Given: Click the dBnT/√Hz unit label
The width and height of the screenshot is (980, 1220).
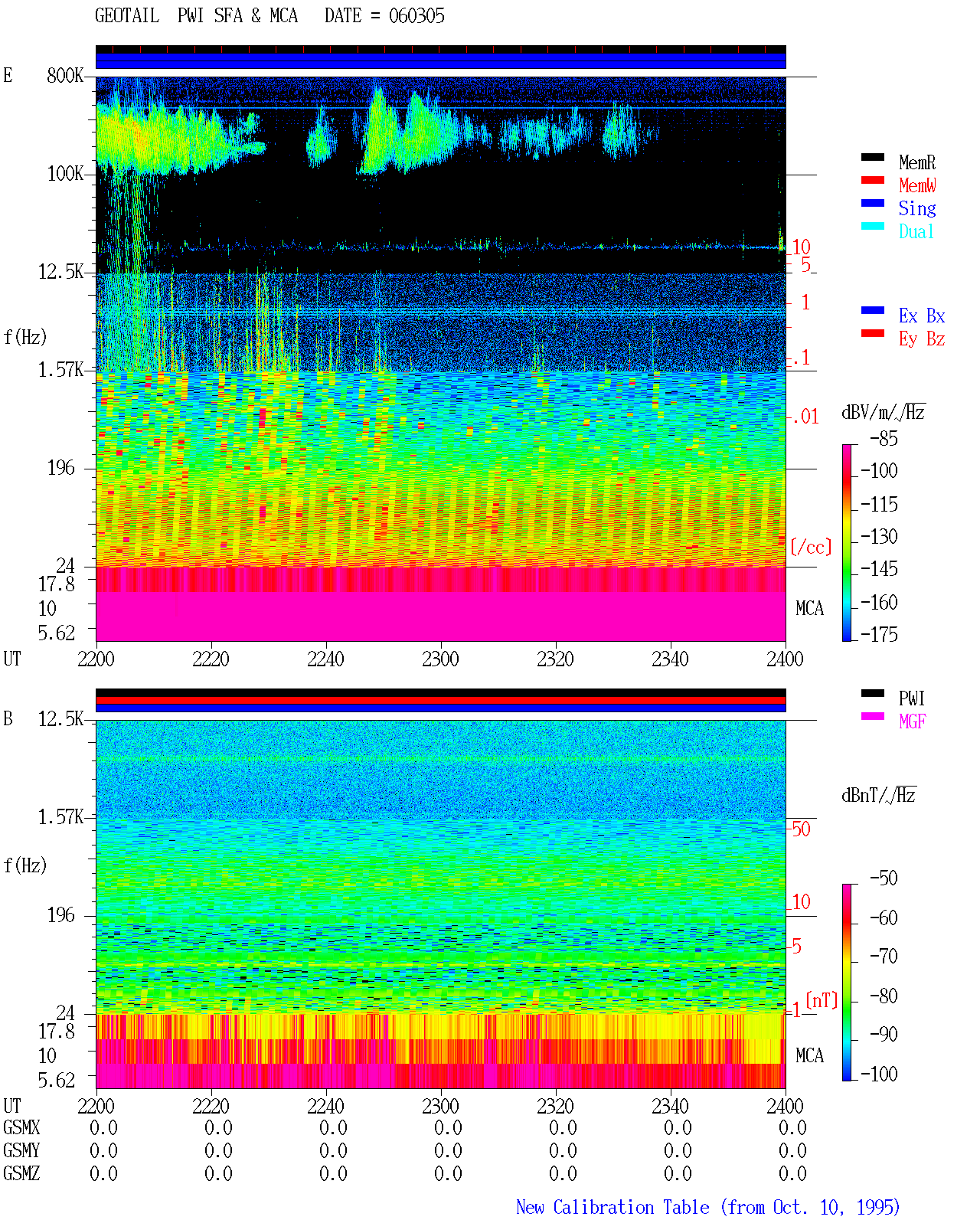Looking at the screenshot, I should pos(879,795).
